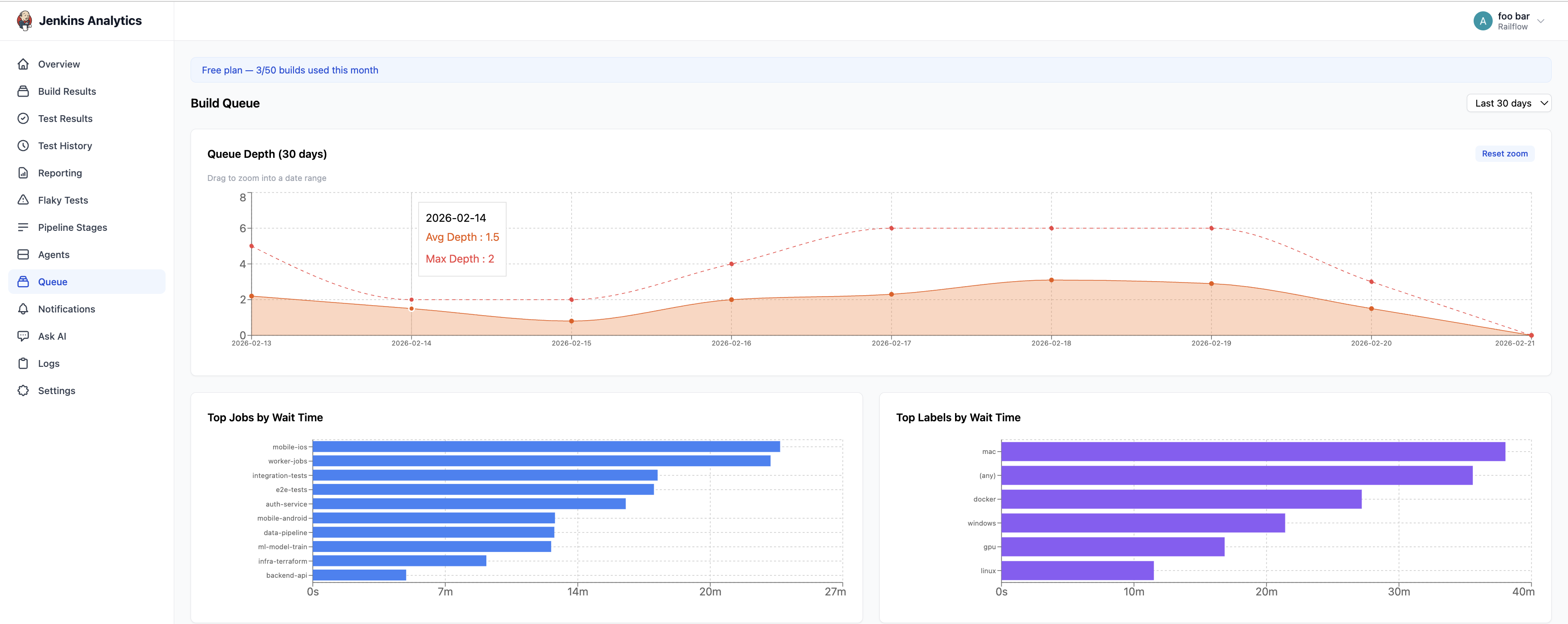1568x624 pixels.
Task: Click the mobile-ios wait time bar
Action: click(x=545, y=447)
